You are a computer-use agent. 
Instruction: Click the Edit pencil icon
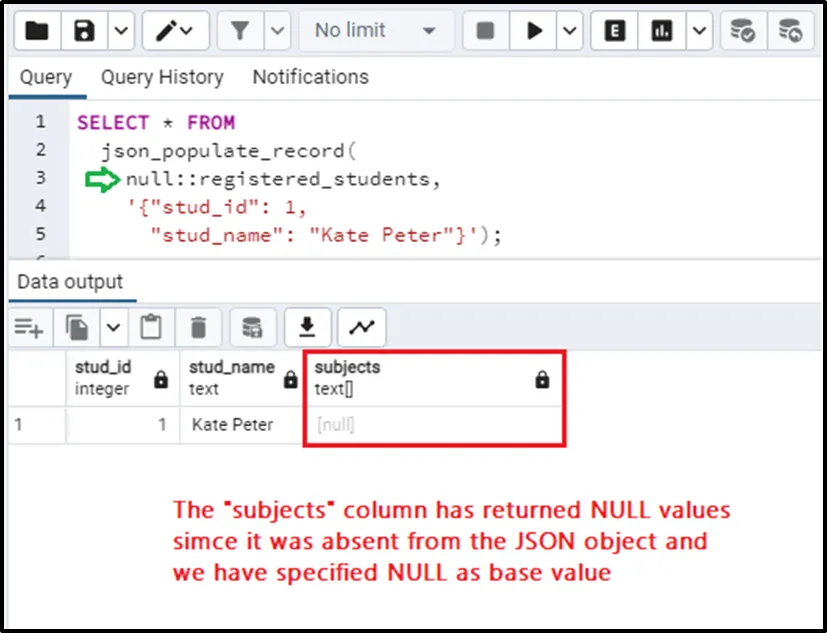click(166, 31)
